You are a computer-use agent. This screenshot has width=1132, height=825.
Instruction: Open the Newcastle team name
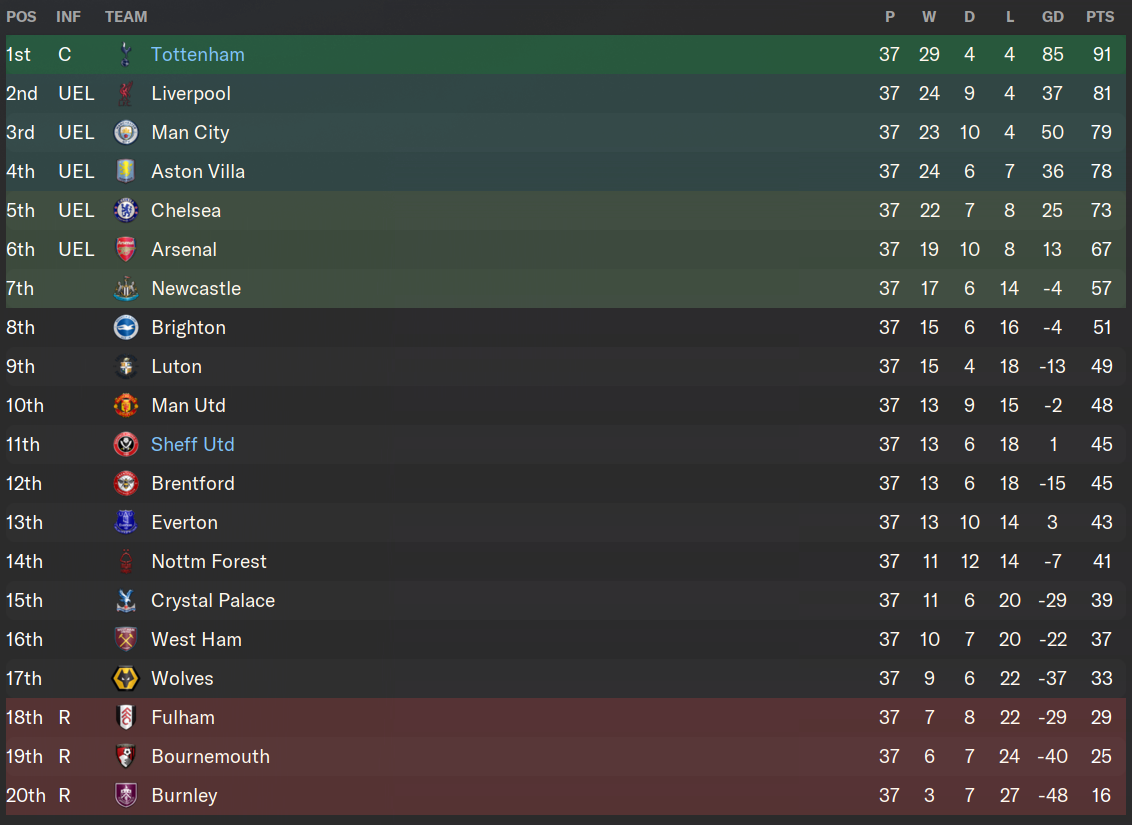pyautogui.click(x=196, y=288)
